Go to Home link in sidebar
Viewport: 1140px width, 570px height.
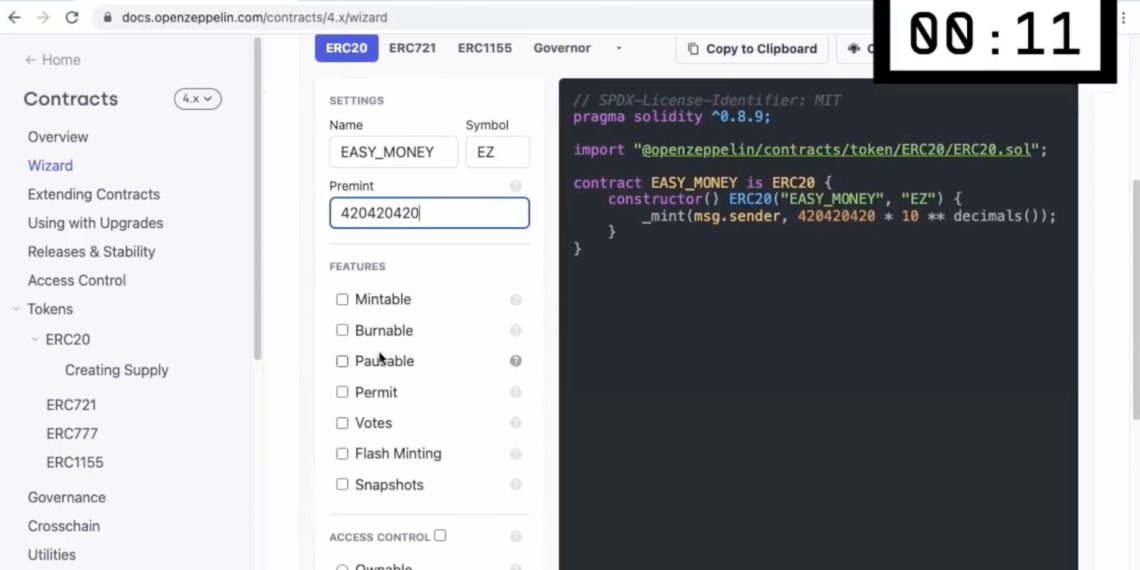click(x=52, y=60)
